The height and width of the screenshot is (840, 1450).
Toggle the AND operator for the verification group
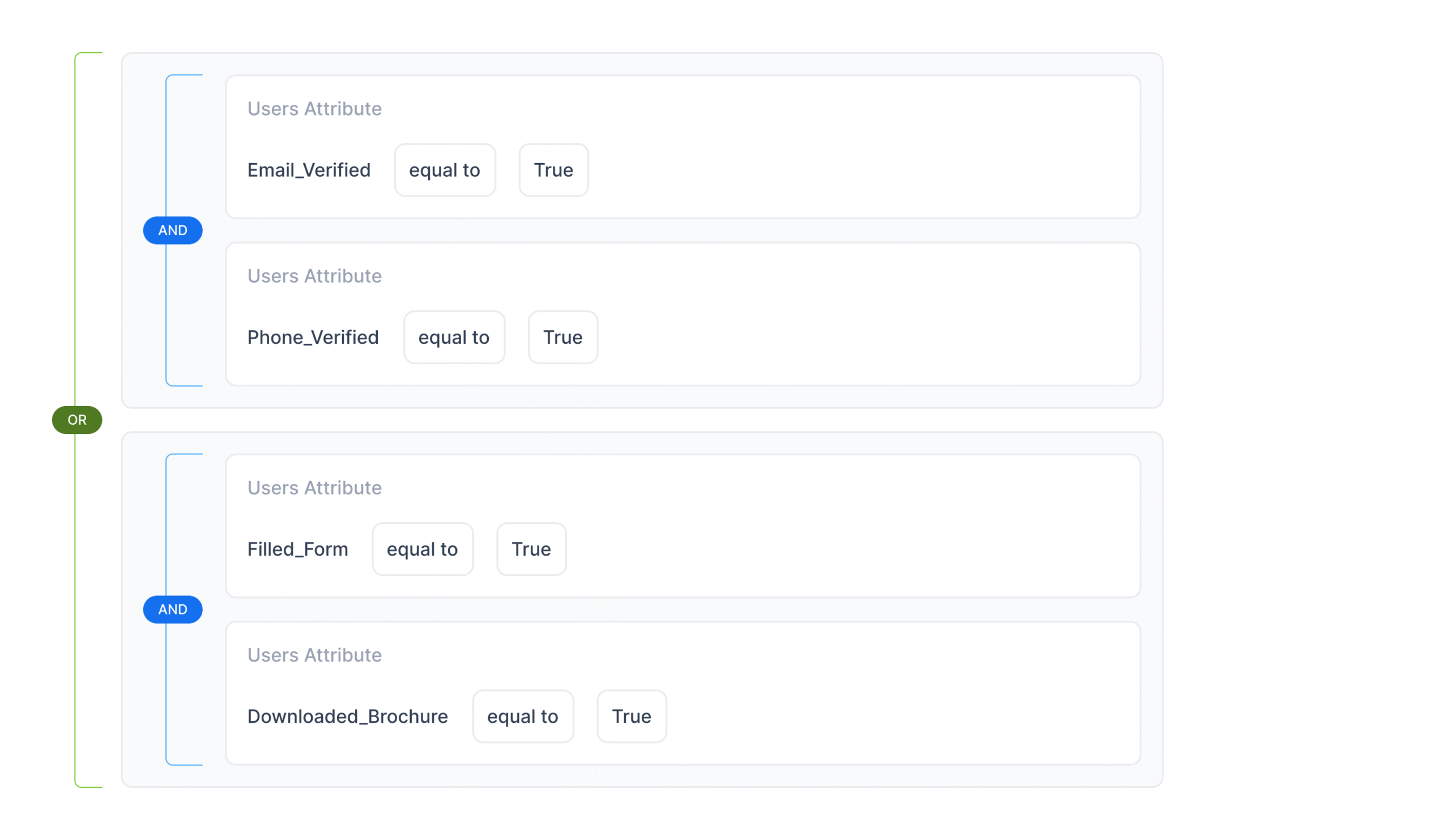(x=173, y=231)
